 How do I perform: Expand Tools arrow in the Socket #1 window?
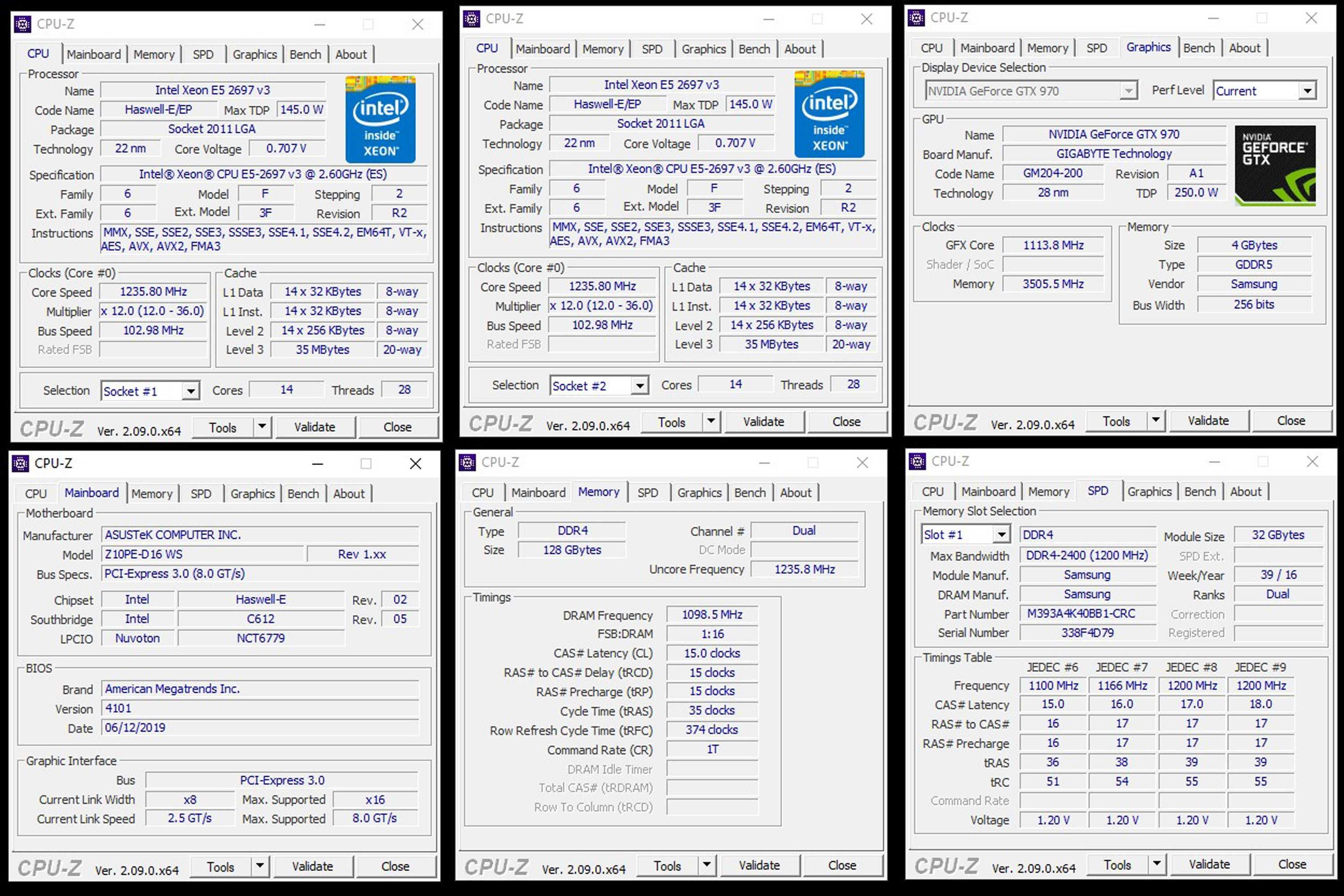click(262, 427)
